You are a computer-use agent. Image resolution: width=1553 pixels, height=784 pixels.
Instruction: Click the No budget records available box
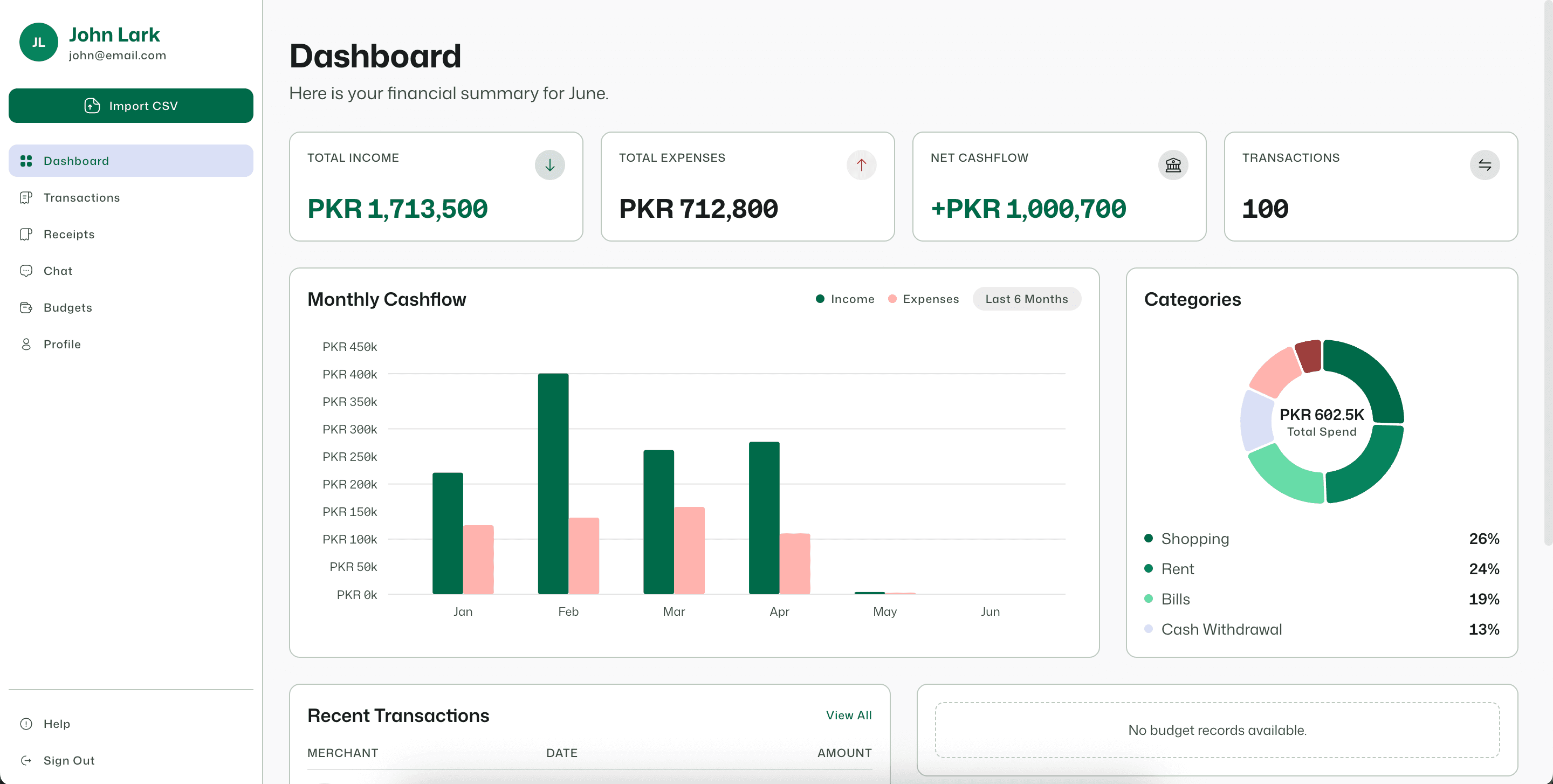(x=1217, y=730)
